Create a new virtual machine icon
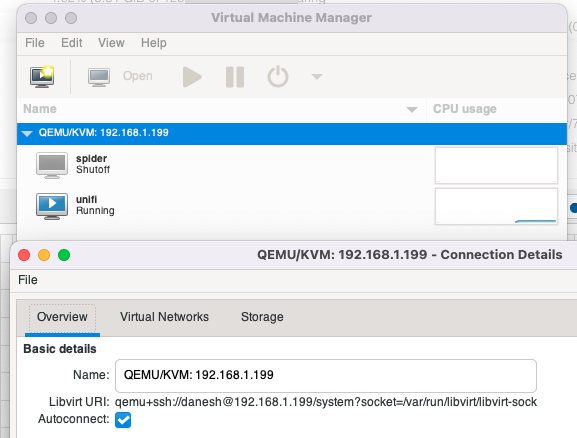This screenshot has width=577, height=438. point(42,77)
